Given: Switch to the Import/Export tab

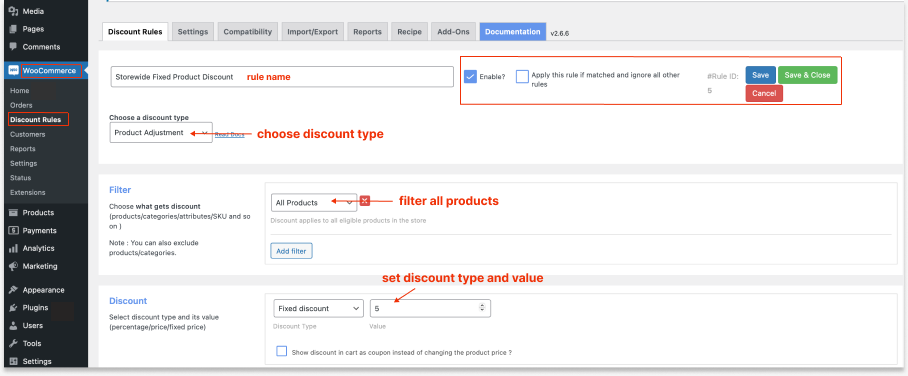Looking at the screenshot, I should click(x=313, y=32).
